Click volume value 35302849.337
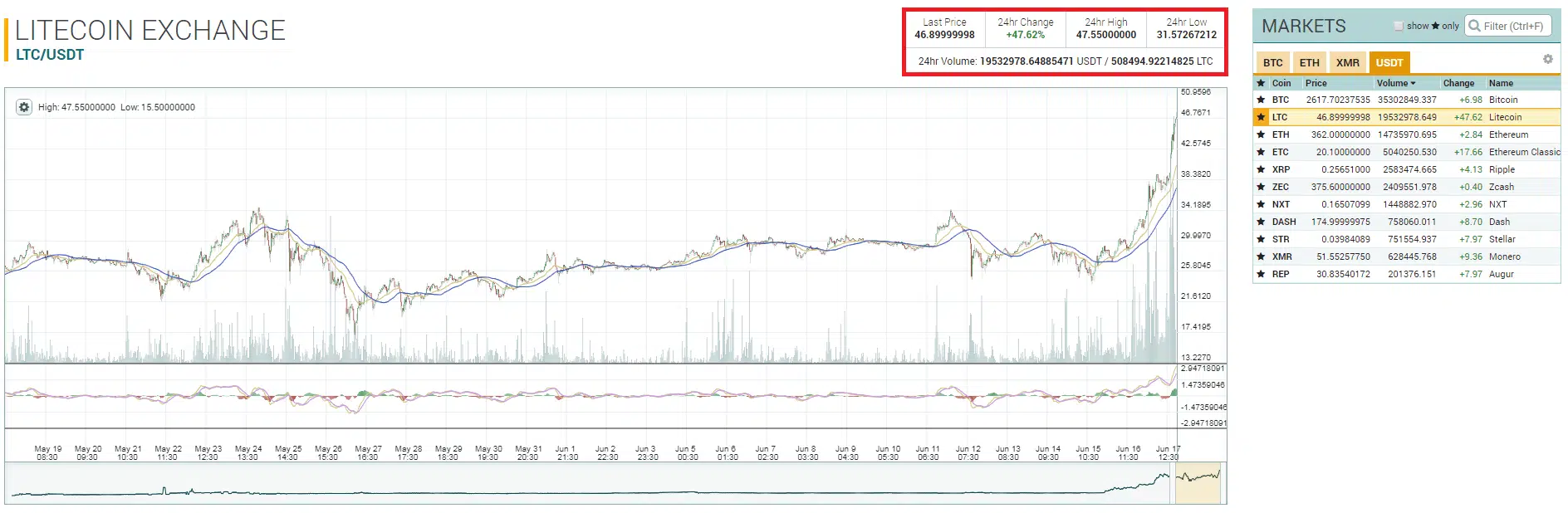The image size is (1568, 513). 1407,100
